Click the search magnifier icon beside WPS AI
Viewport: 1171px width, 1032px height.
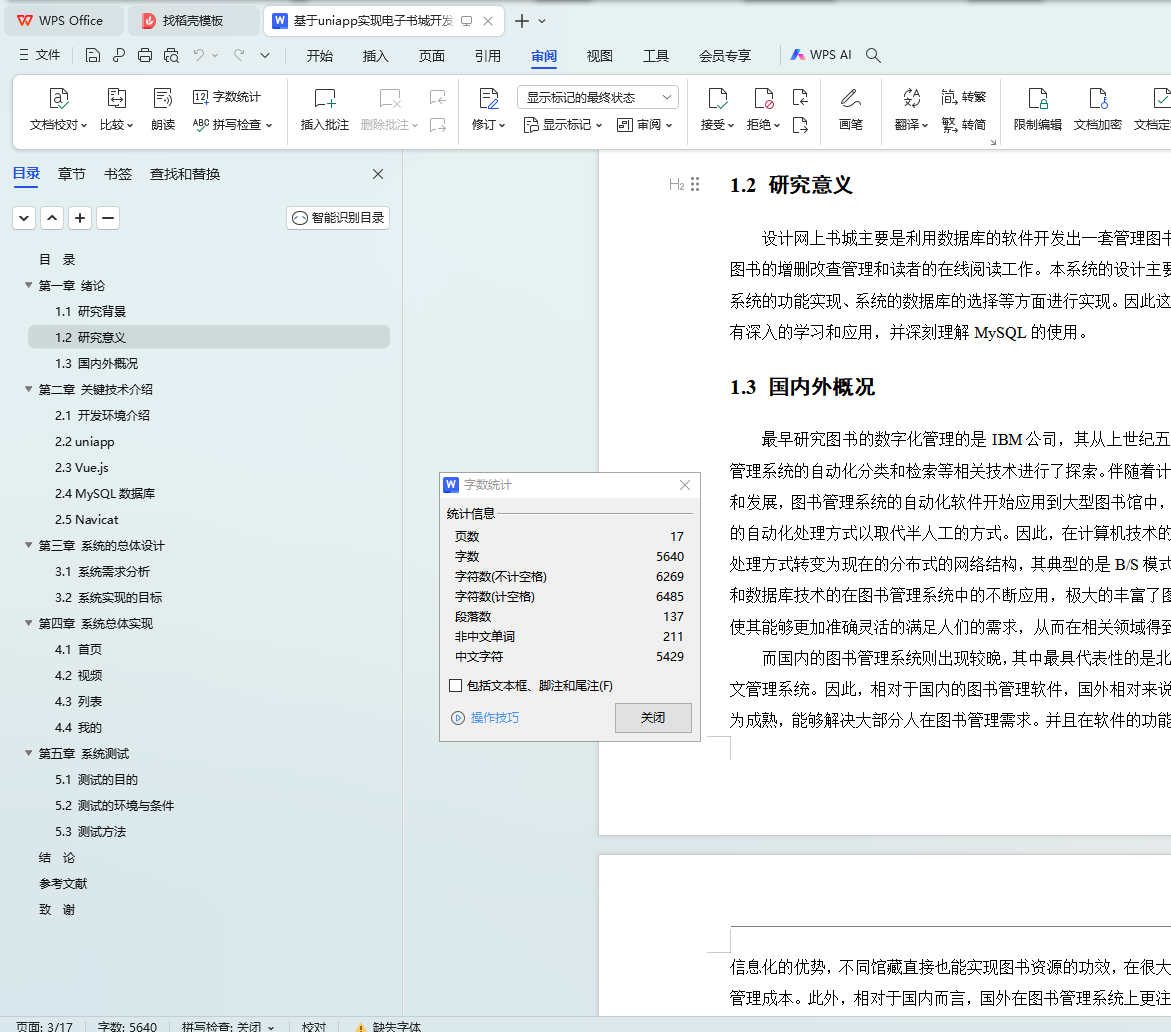coord(873,55)
